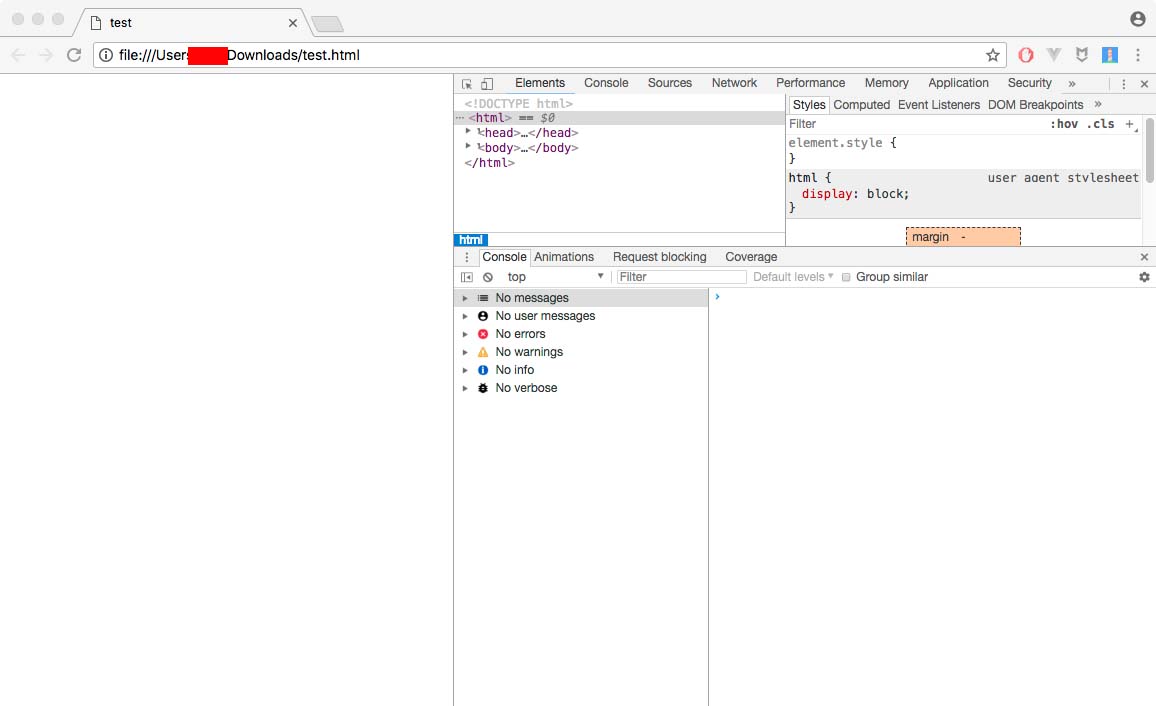Click the html breadcrumb at Elements bottom
This screenshot has height=706, width=1156.
tap(471, 240)
